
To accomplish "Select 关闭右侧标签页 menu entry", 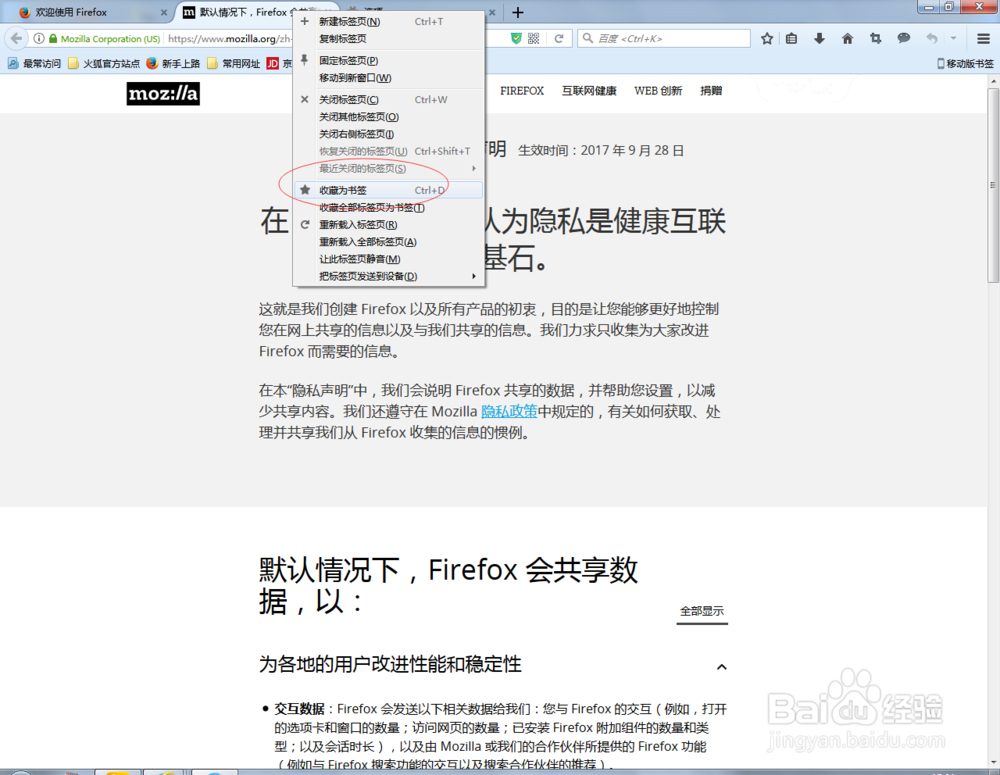I will pyautogui.click(x=388, y=134).
